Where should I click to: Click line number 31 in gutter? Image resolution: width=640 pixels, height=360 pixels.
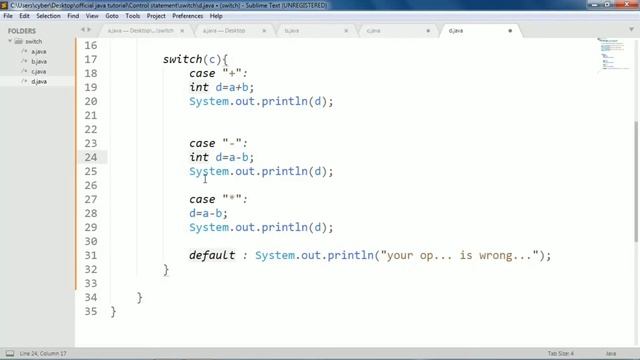click(91, 256)
